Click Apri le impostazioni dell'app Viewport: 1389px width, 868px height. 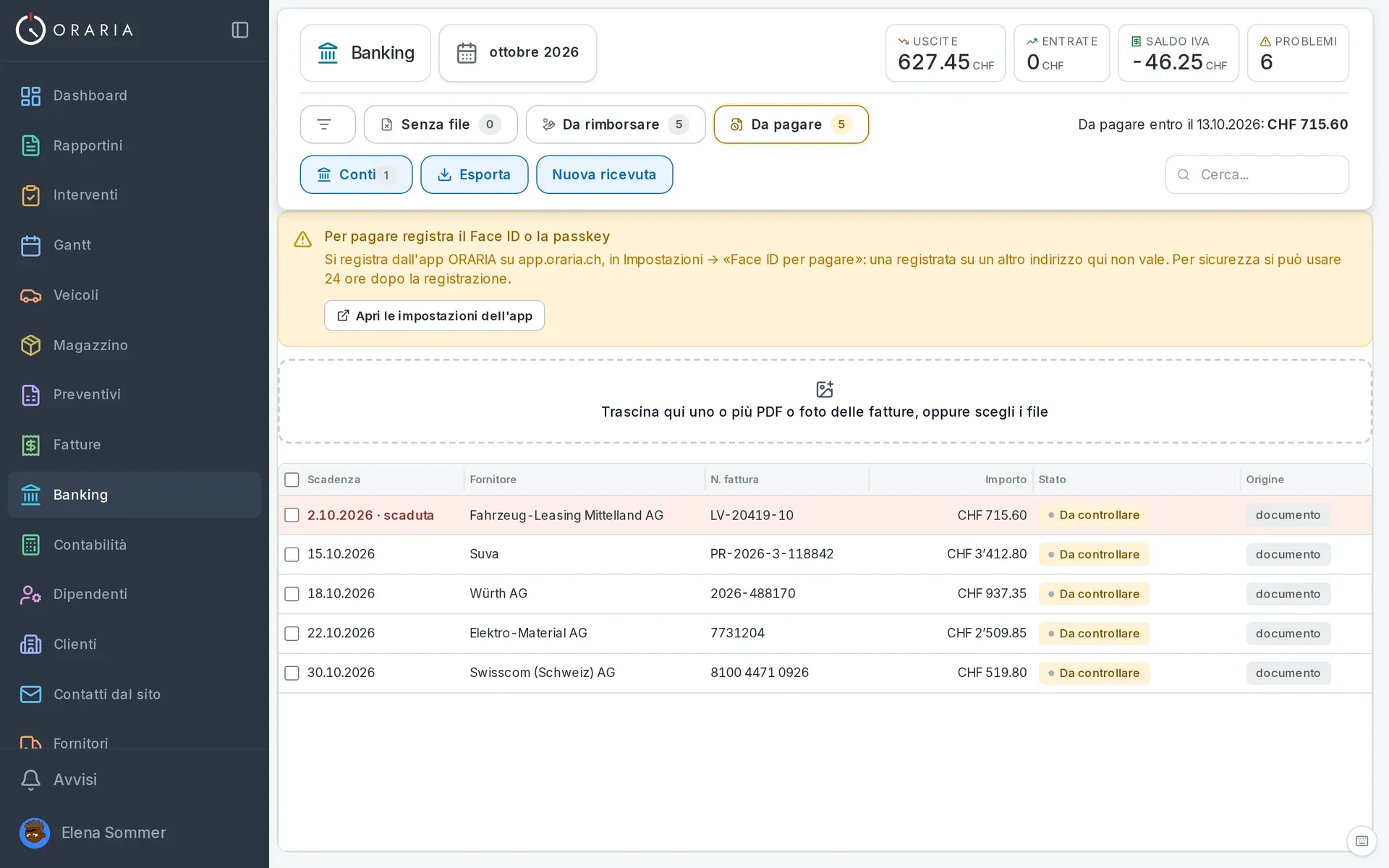[x=434, y=315]
